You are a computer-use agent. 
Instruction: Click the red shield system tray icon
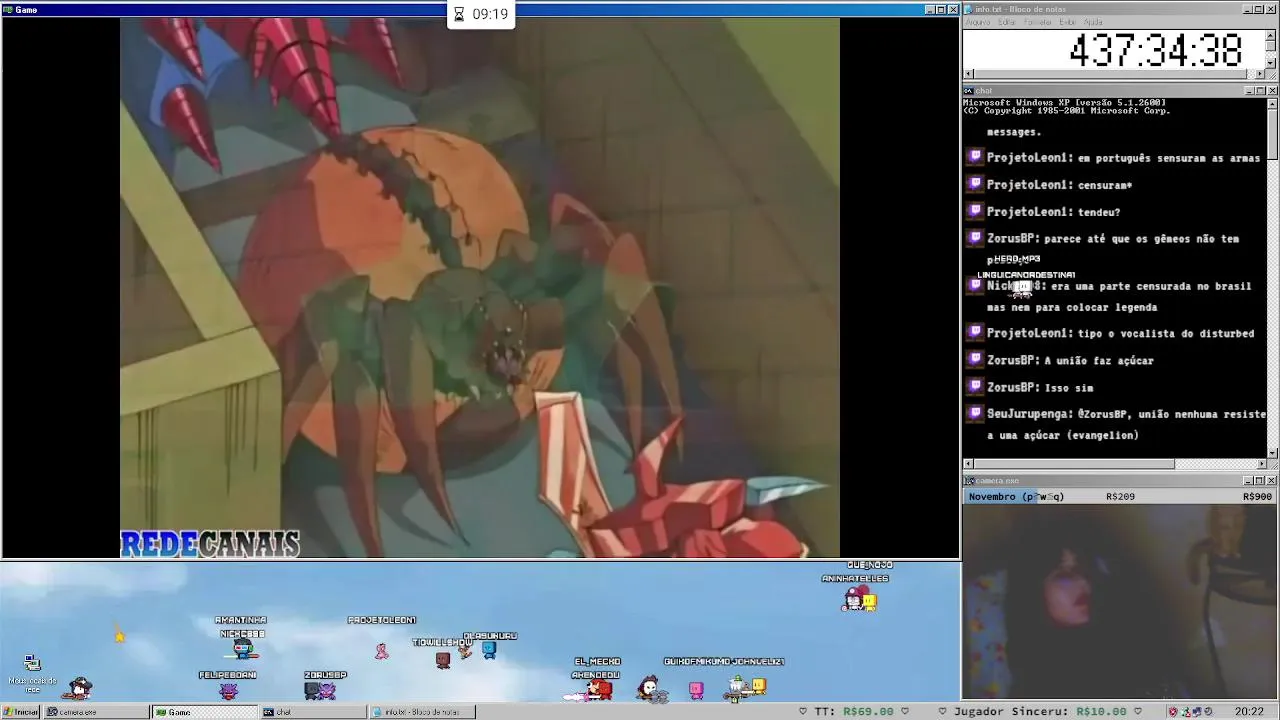click(x=1173, y=712)
